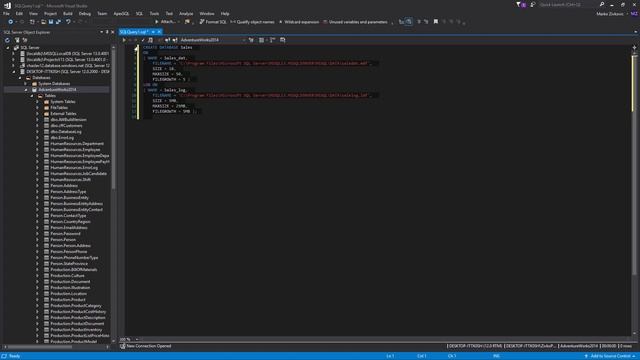Select the AdventureWorks2014 database in the tree

(57, 90)
